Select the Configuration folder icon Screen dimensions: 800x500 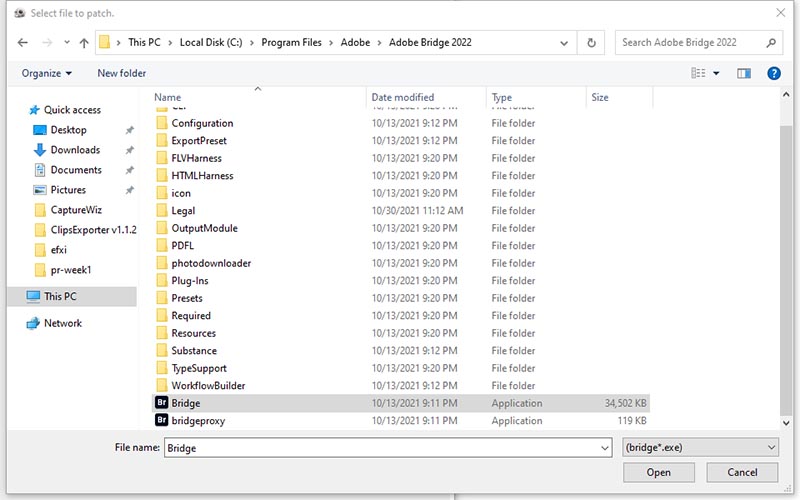coord(162,123)
